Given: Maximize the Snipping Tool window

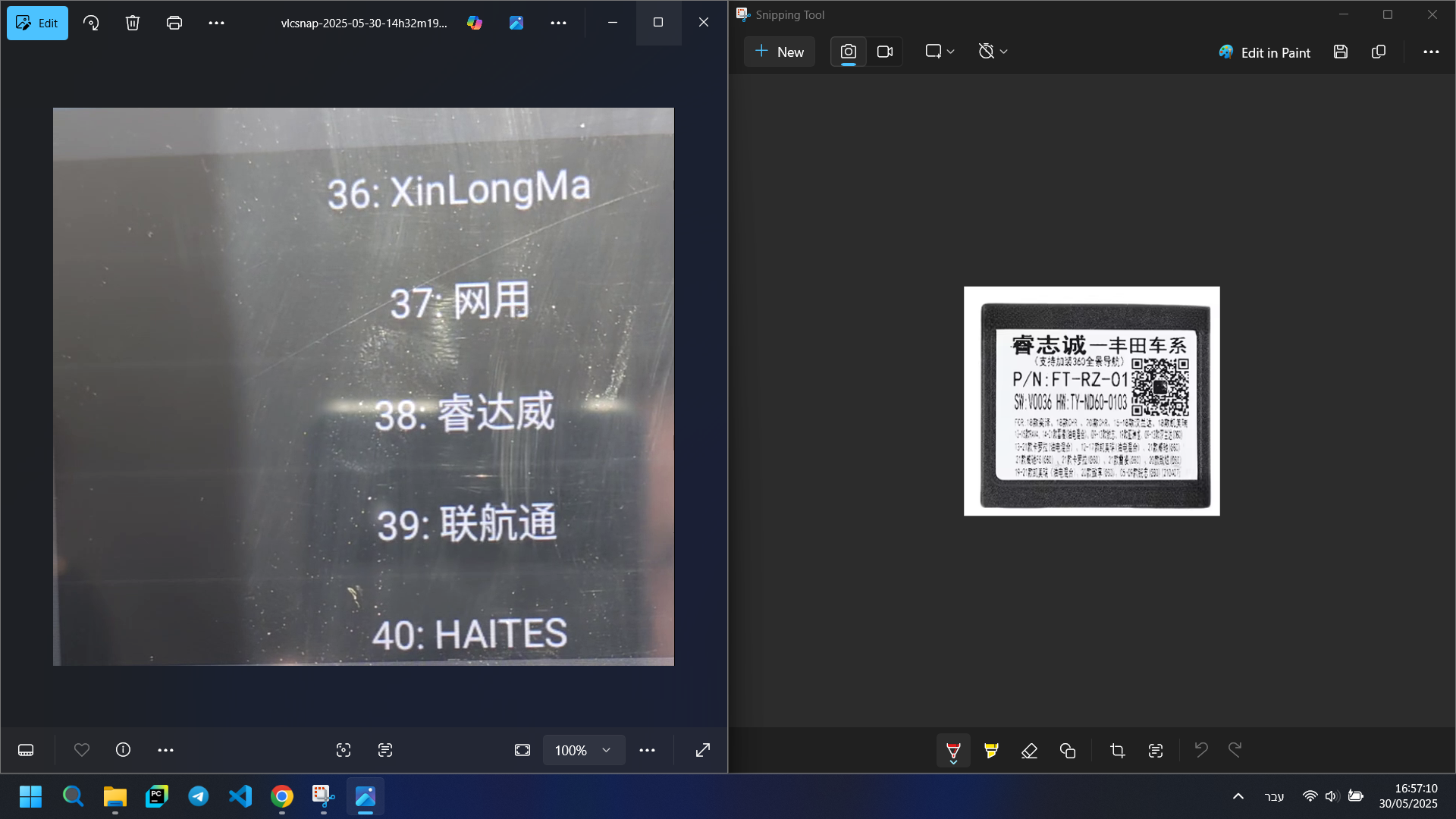Looking at the screenshot, I should [1388, 14].
